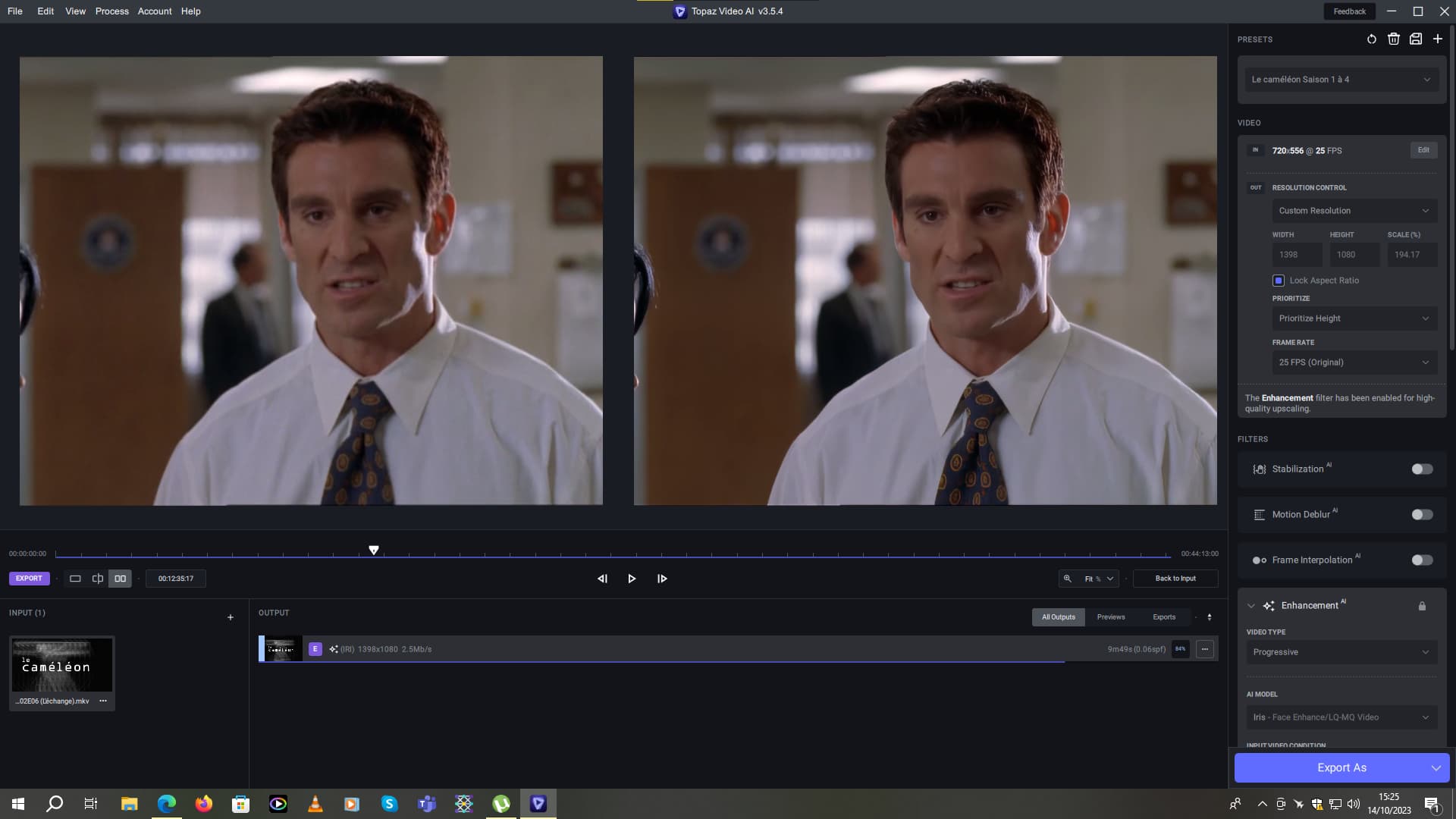This screenshot has height=819, width=1456.
Task: Expand the AI Model Iris dropdown
Action: pos(1341,717)
